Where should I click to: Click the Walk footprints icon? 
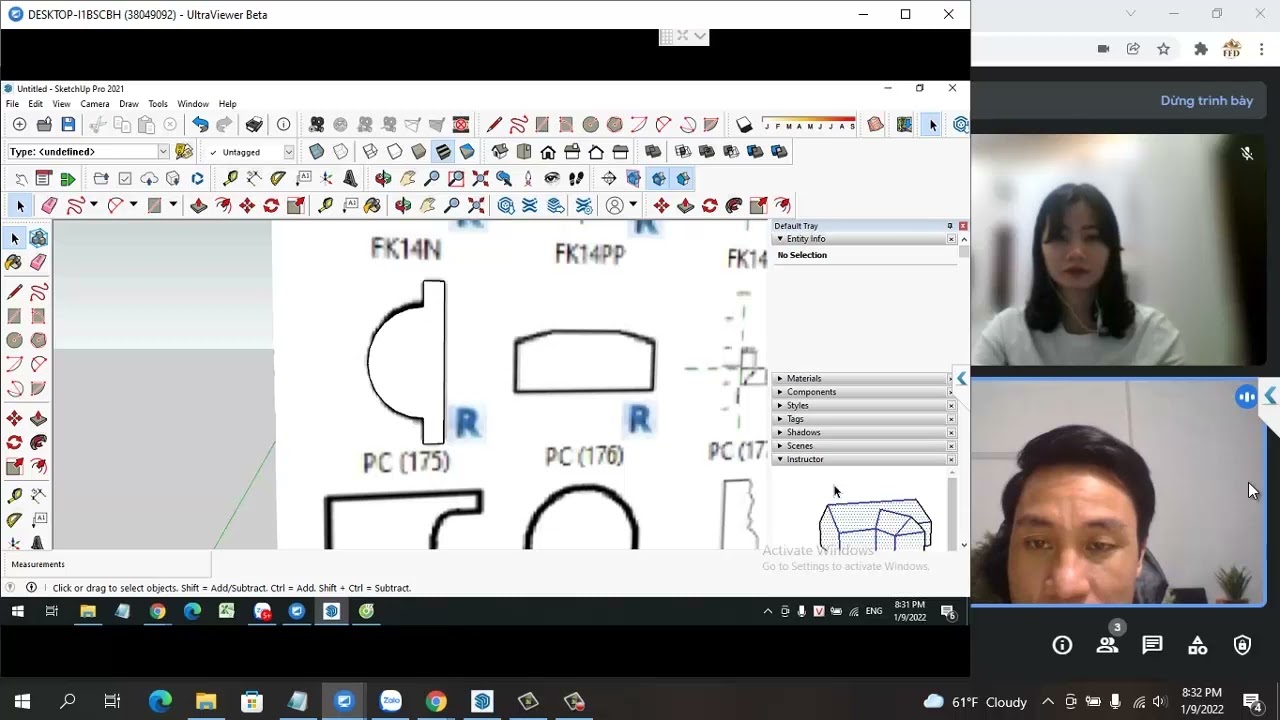click(576, 179)
